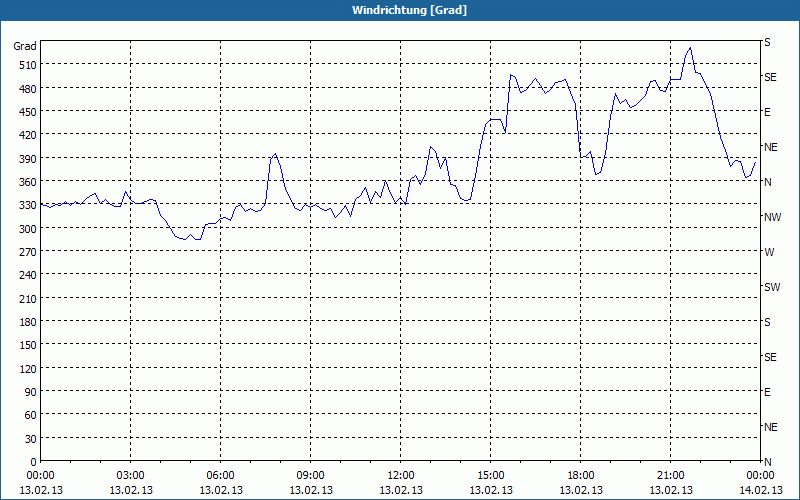The height and width of the screenshot is (500, 800).
Task: Click the 'Windrichtung [Grad]' chart title
Action: pyautogui.click(x=409, y=10)
